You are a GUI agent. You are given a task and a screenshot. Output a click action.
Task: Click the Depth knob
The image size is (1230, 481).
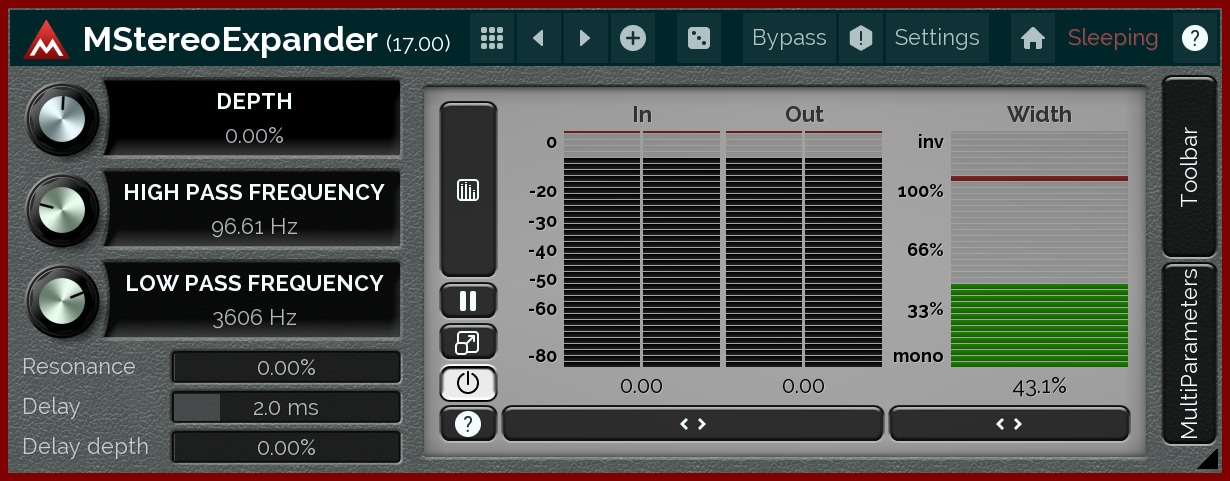(63, 119)
